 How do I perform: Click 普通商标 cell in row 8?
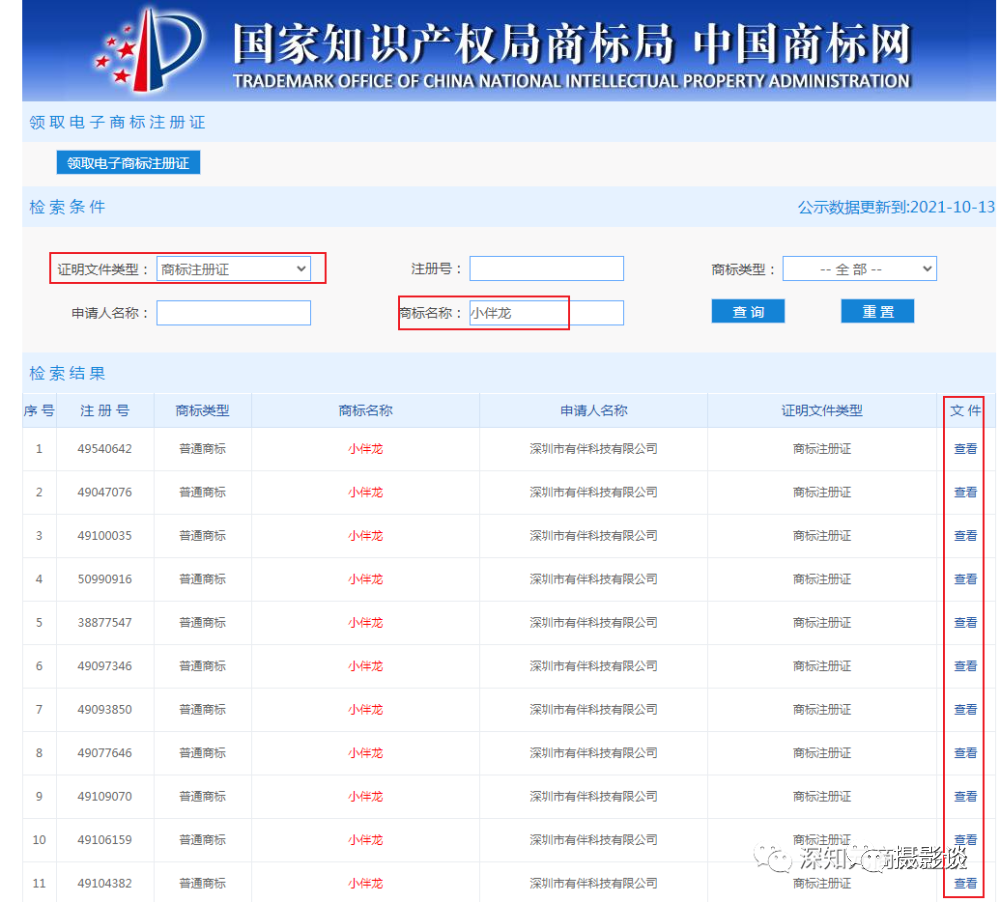click(202, 752)
